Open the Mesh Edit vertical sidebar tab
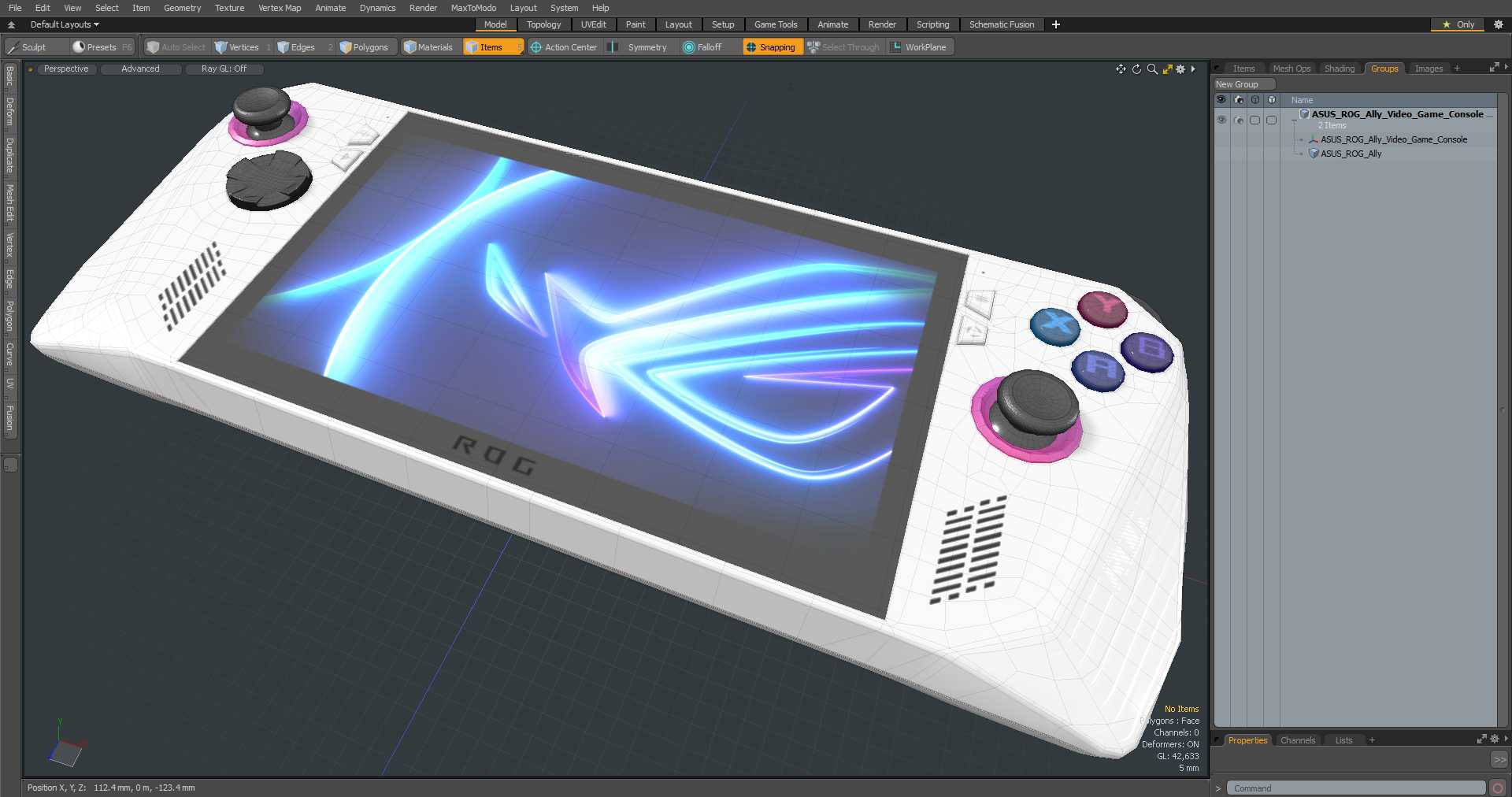This screenshot has width=1512, height=797. tap(9, 203)
